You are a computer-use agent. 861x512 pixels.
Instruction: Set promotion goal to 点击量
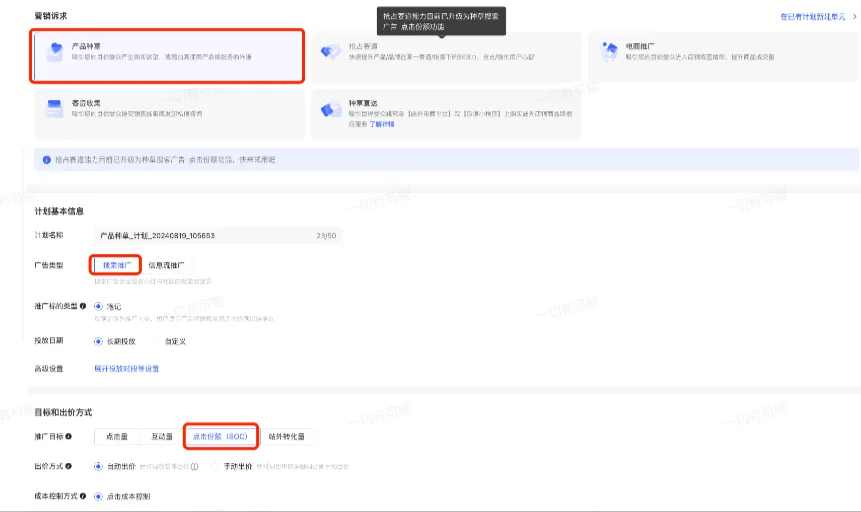click(116, 436)
